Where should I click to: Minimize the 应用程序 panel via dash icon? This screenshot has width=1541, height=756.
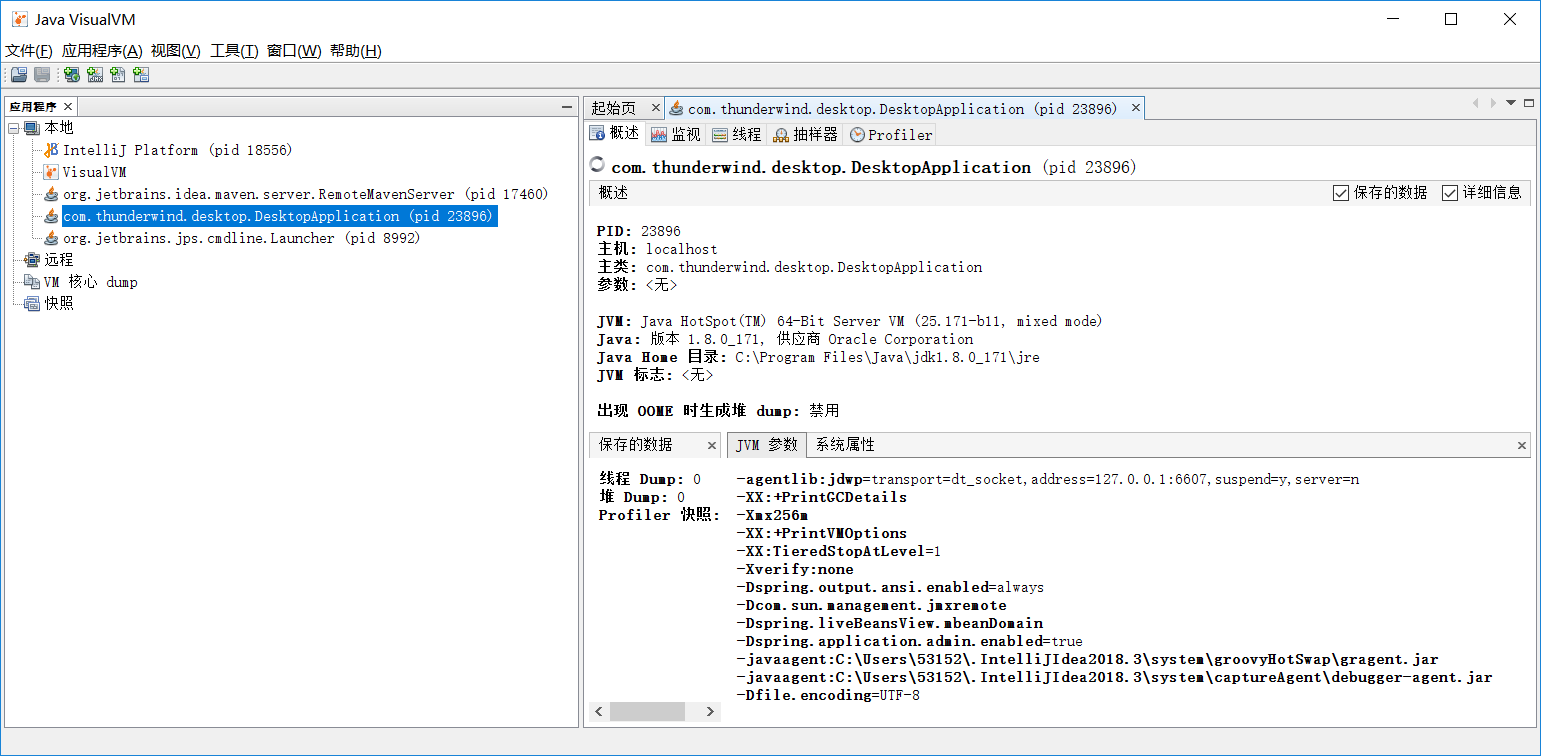pyautogui.click(x=567, y=107)
